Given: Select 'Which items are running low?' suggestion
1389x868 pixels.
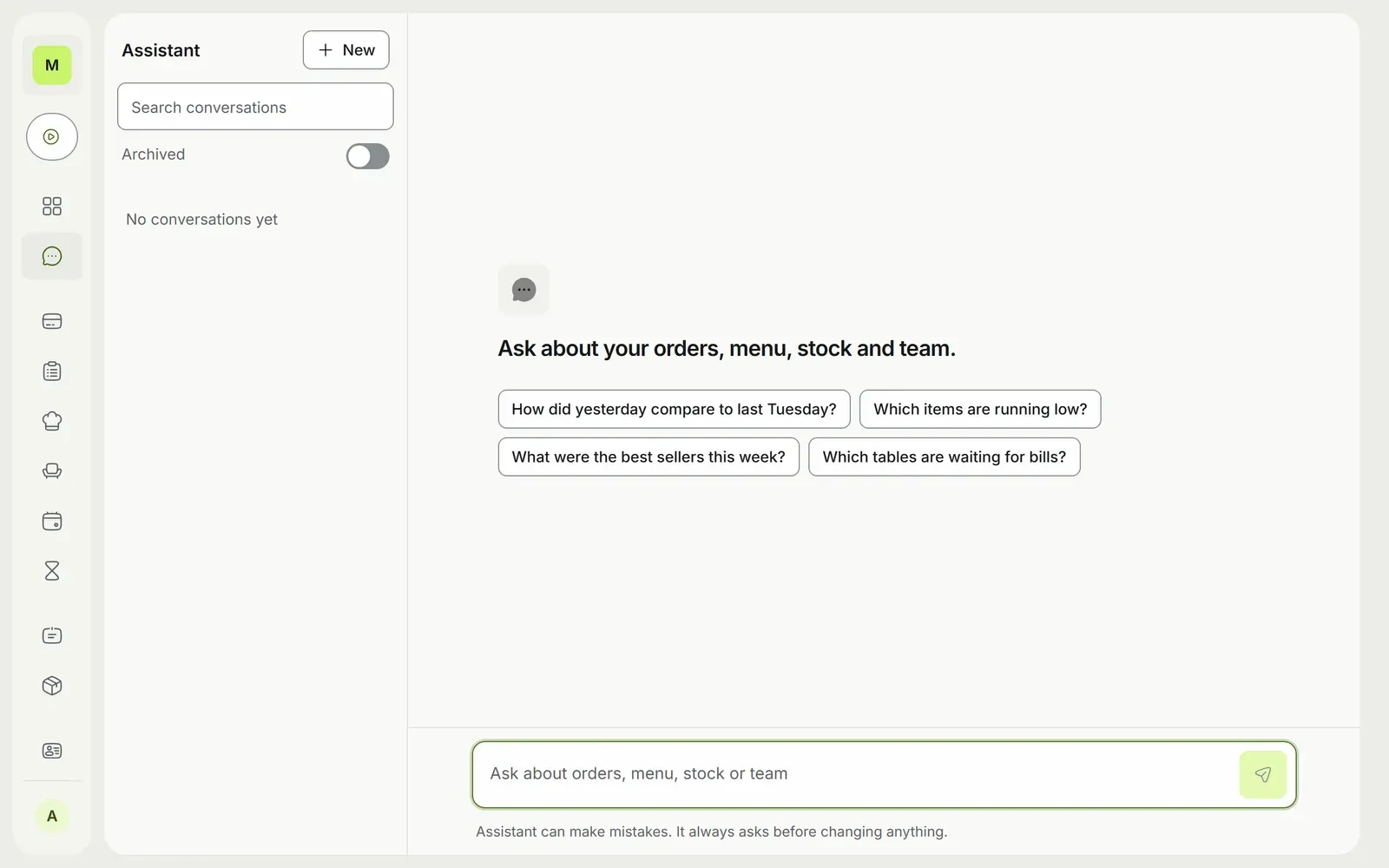Looking at the screenshot, I should 980,409.
